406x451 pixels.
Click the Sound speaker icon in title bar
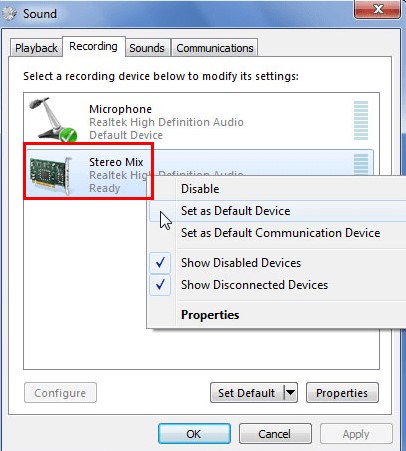pos(9,14)
